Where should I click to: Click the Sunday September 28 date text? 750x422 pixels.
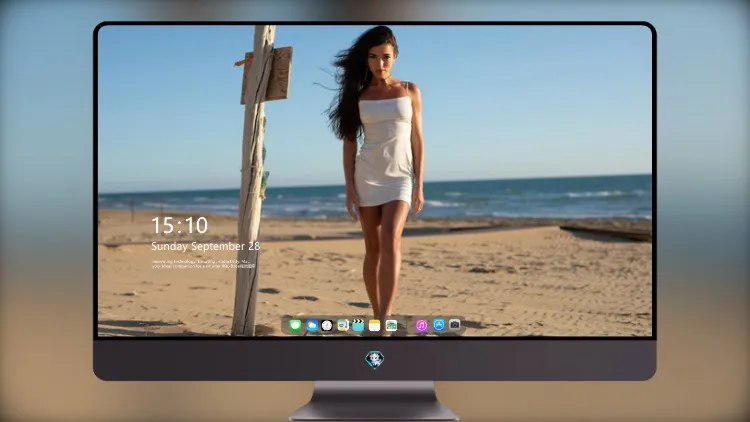pos(206,246)
